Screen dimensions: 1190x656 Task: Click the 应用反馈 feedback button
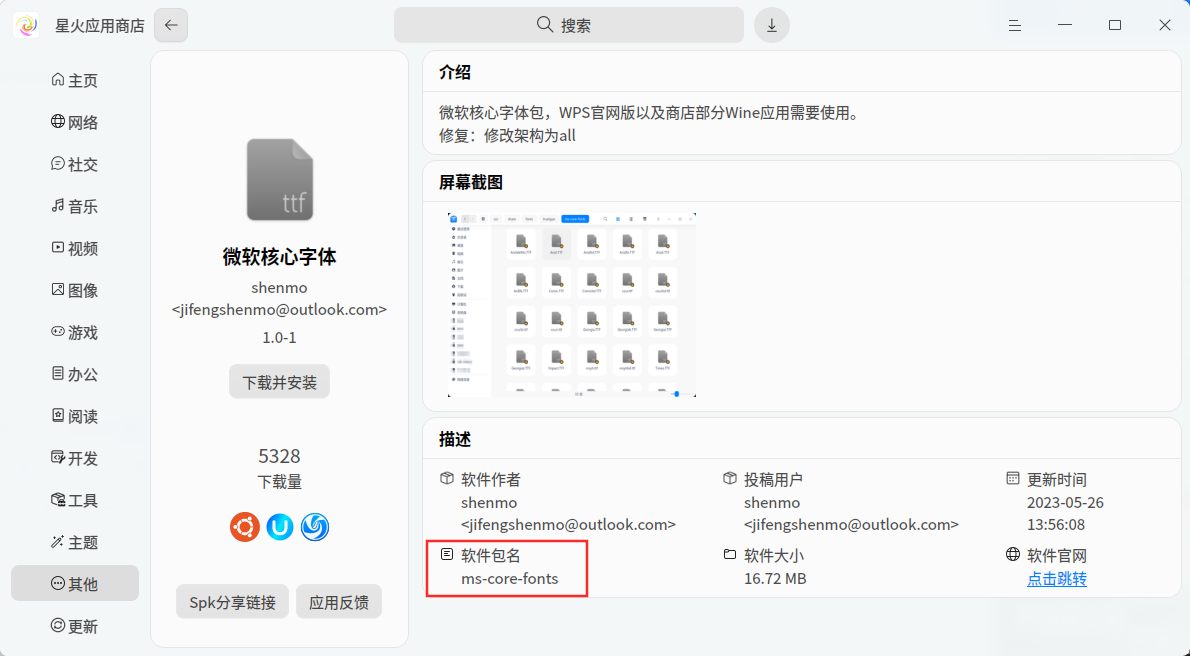[x=338, y=602]
